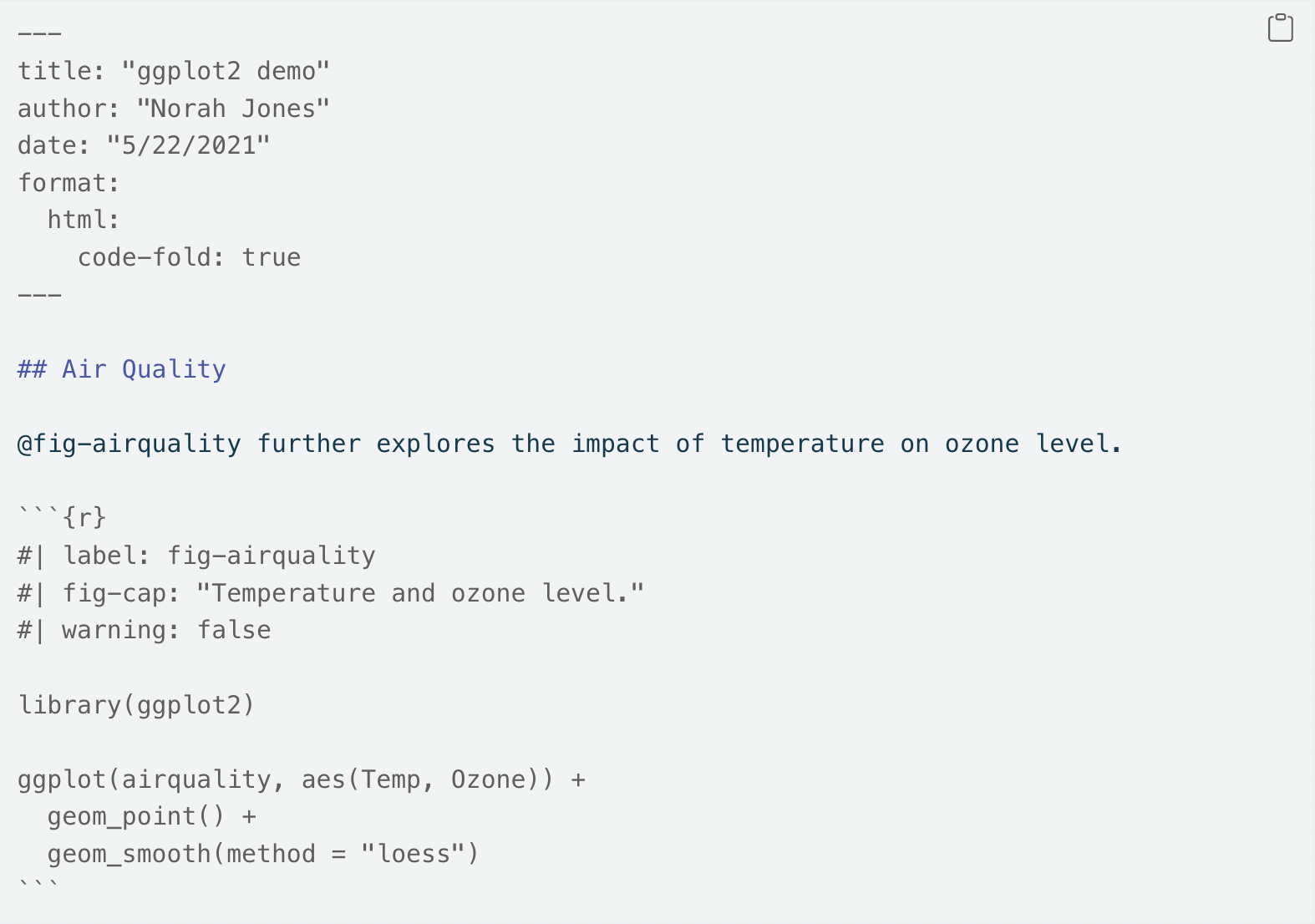This screenshot has width=1315, height=924.
Task: Click the @fig-airquality cross-reference text
Action: (129, 444)
